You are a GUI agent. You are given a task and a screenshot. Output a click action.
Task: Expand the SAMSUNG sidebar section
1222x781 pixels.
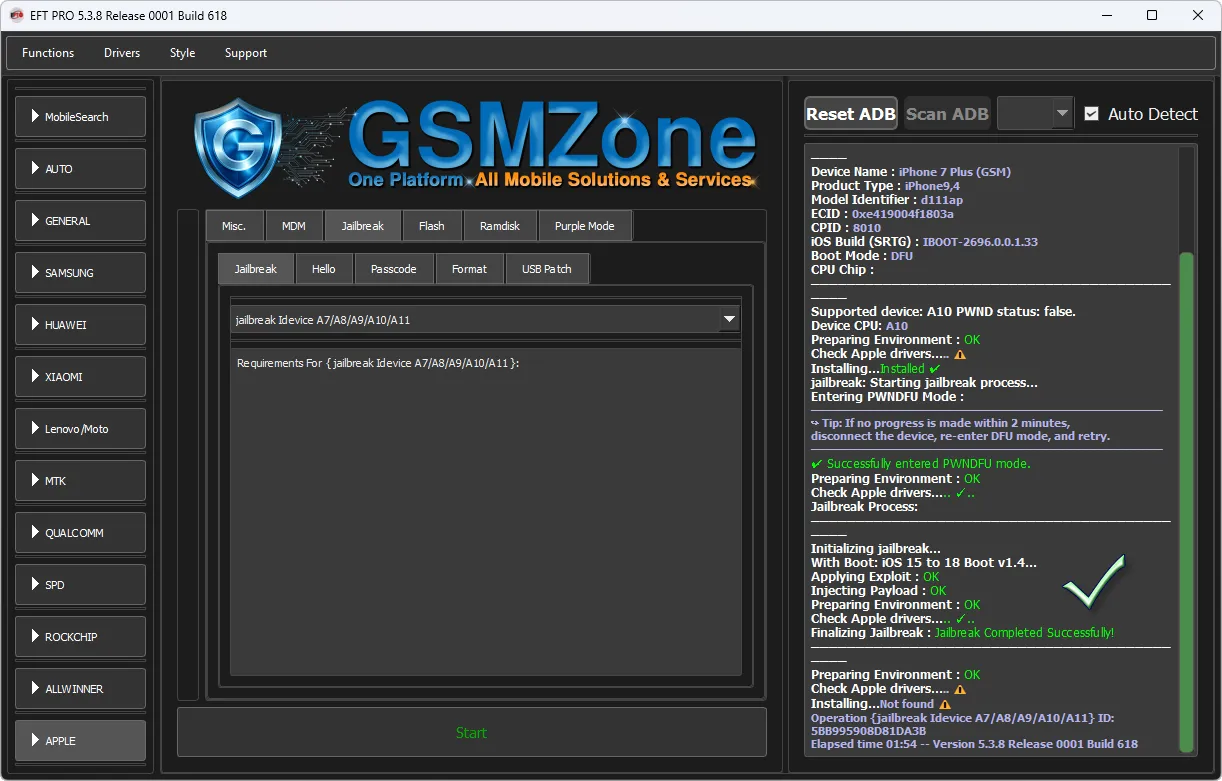[81, 273]
